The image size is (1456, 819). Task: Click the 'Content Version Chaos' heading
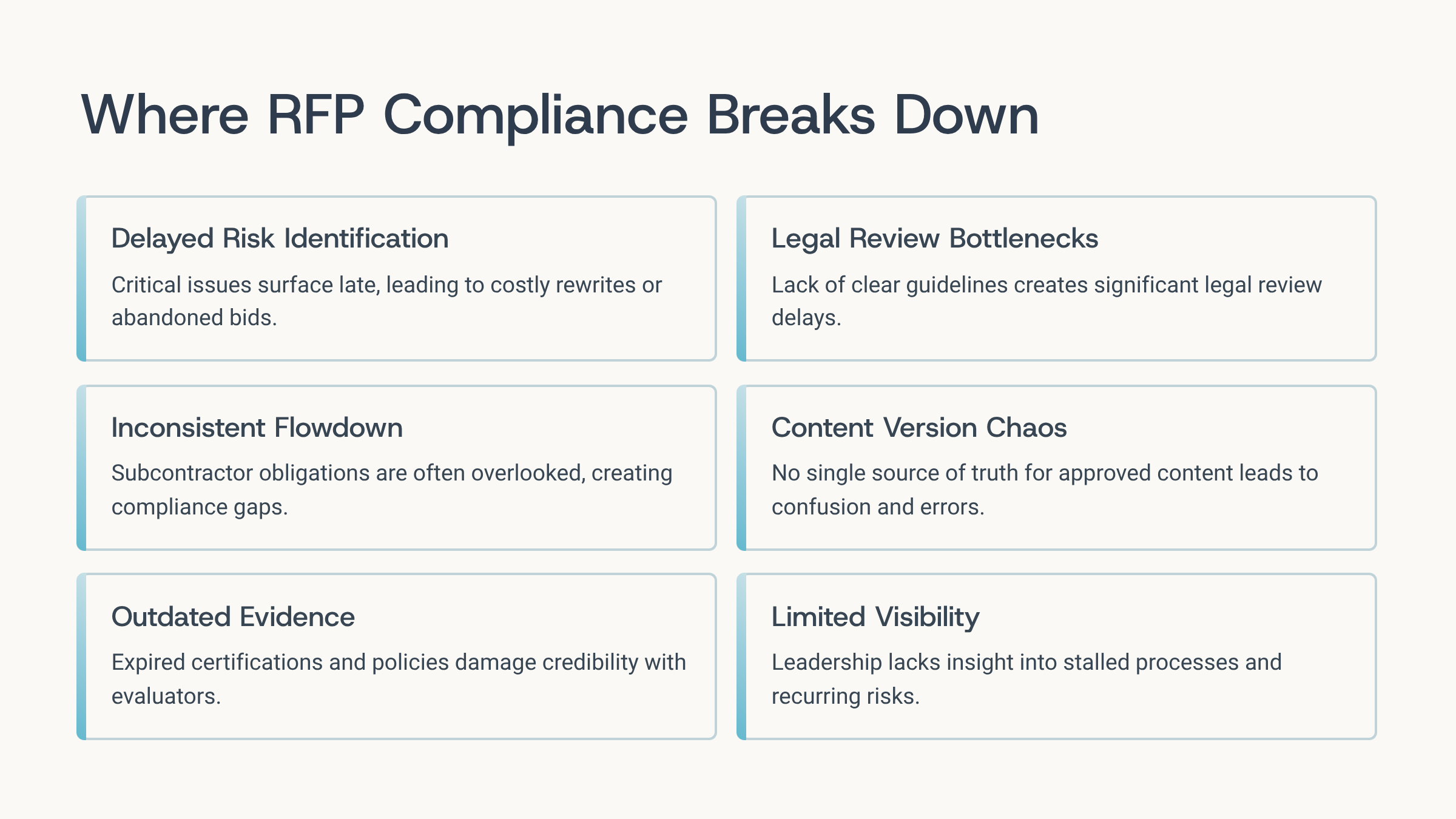(x=918, y=428)
